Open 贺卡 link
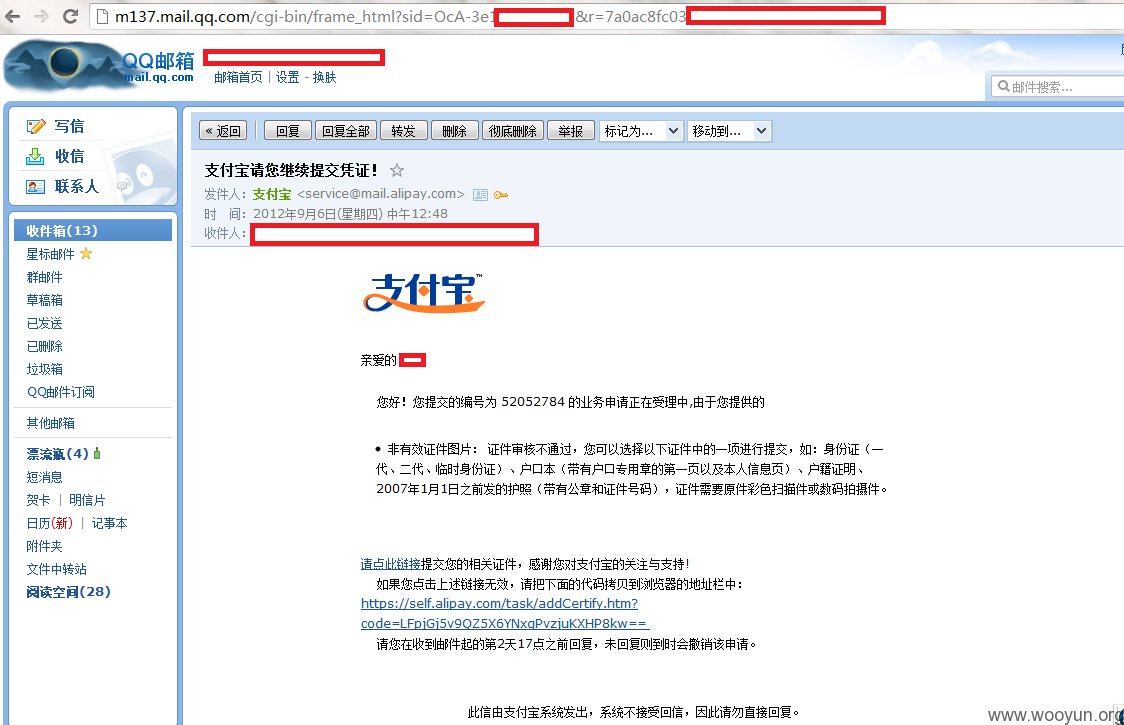Image resolution: width=1124 pixels, height=725 pixels. coord(38,500)
